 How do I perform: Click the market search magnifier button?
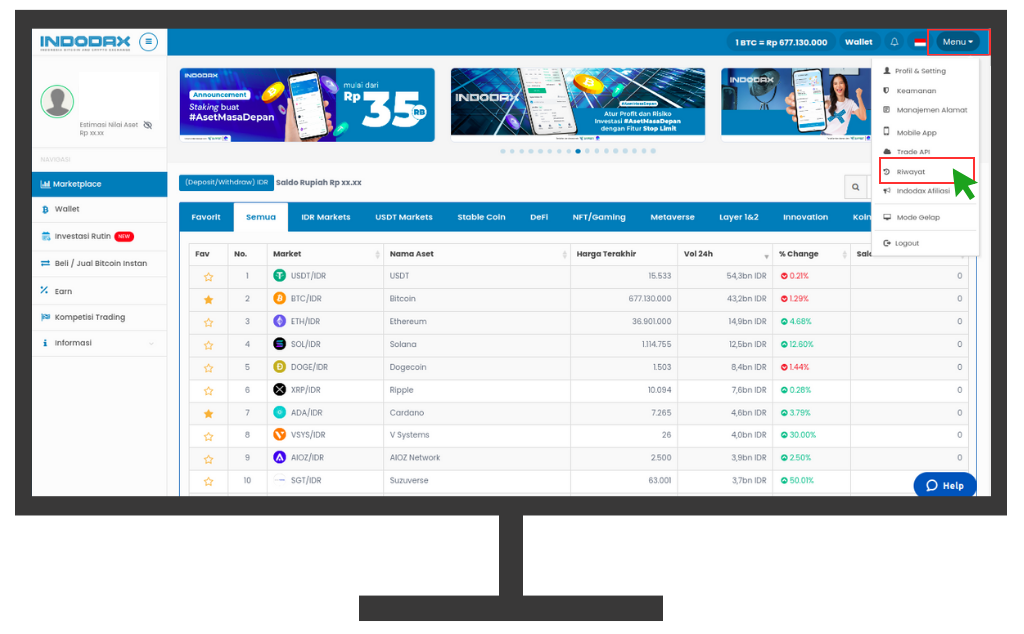856,187
